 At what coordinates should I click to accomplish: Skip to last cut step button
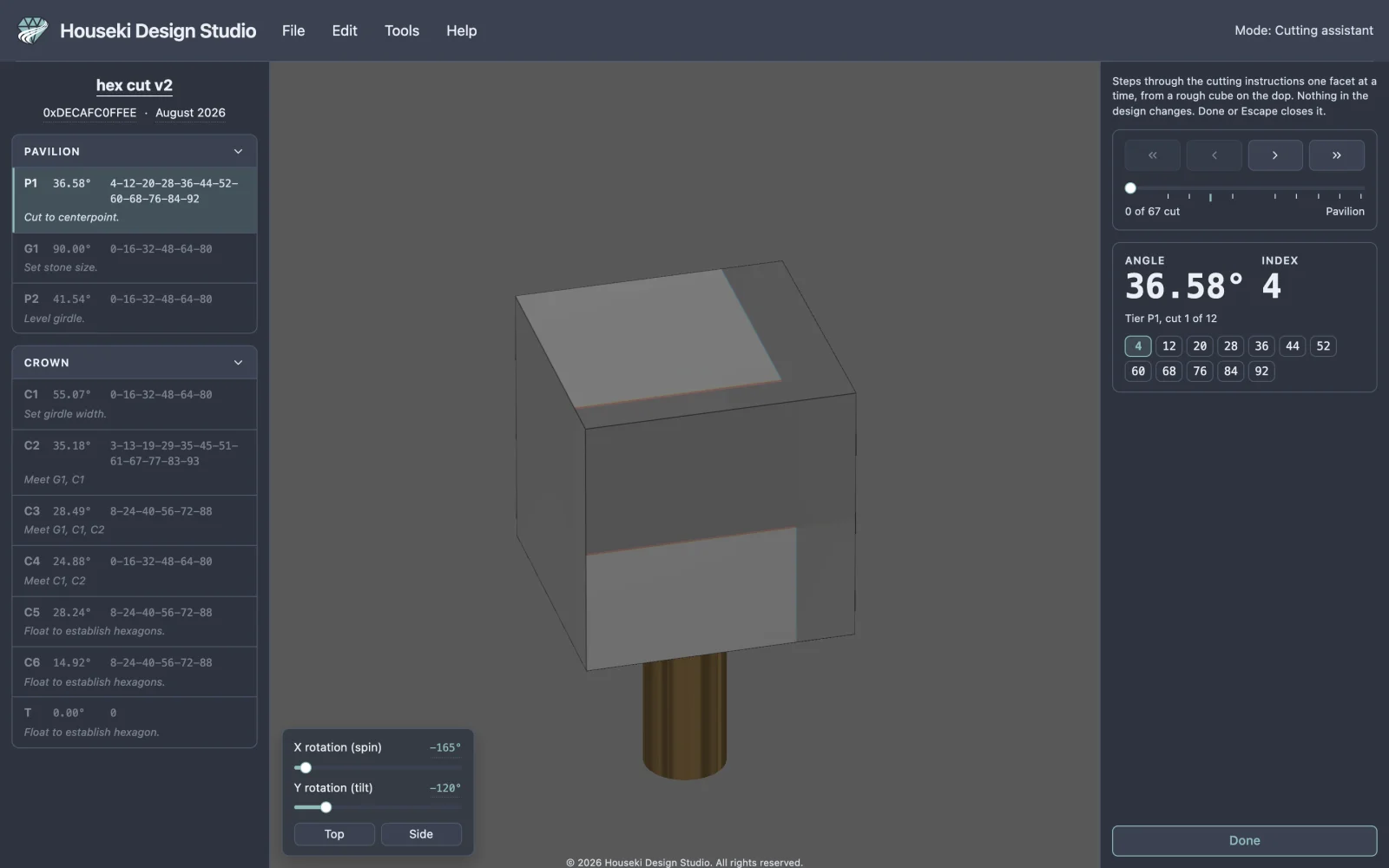[x=1337, y=155]
